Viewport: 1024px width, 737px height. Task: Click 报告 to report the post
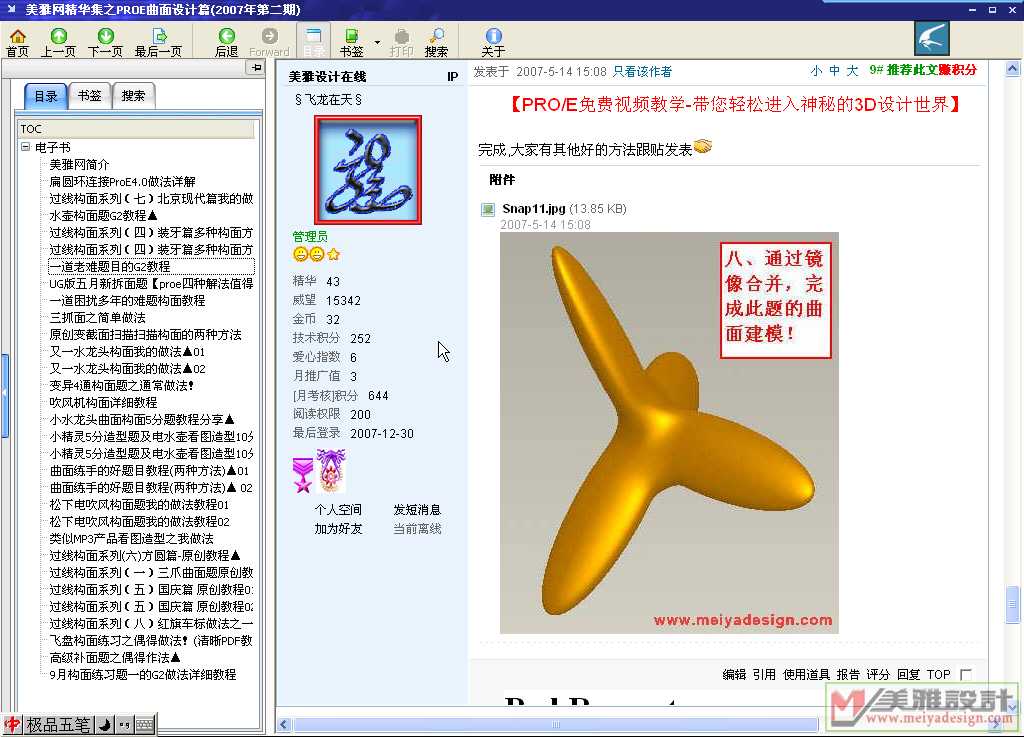pyautogui.click(x=848, y=674)
